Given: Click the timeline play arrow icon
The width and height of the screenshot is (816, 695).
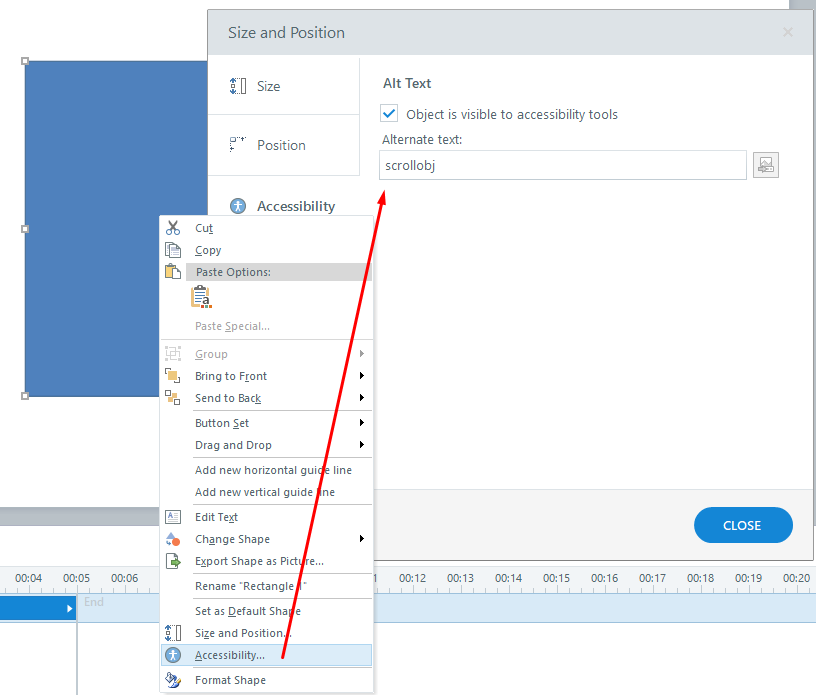Looking at the screenshot, I should coord(70,609).
